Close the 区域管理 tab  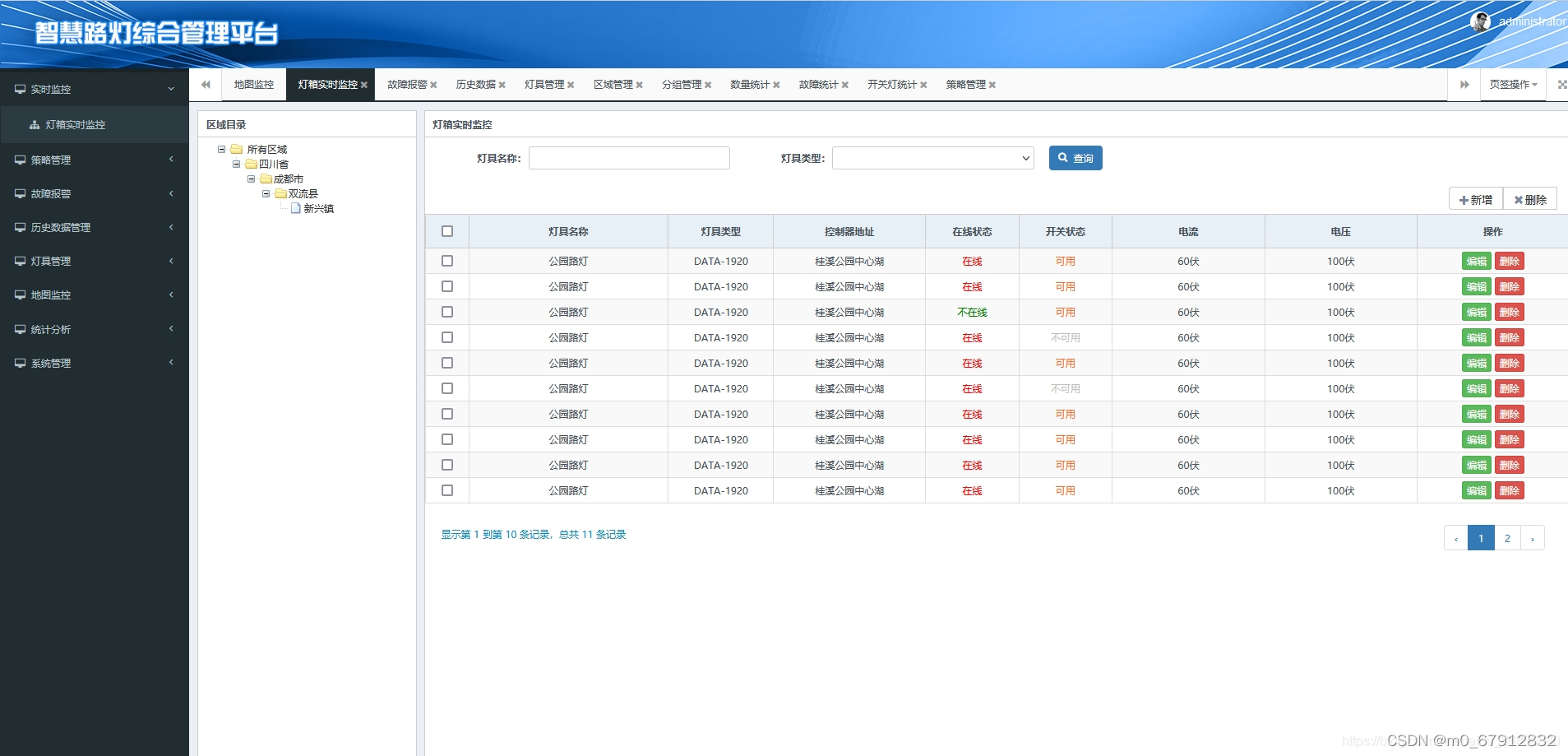(x=639, y=85)
